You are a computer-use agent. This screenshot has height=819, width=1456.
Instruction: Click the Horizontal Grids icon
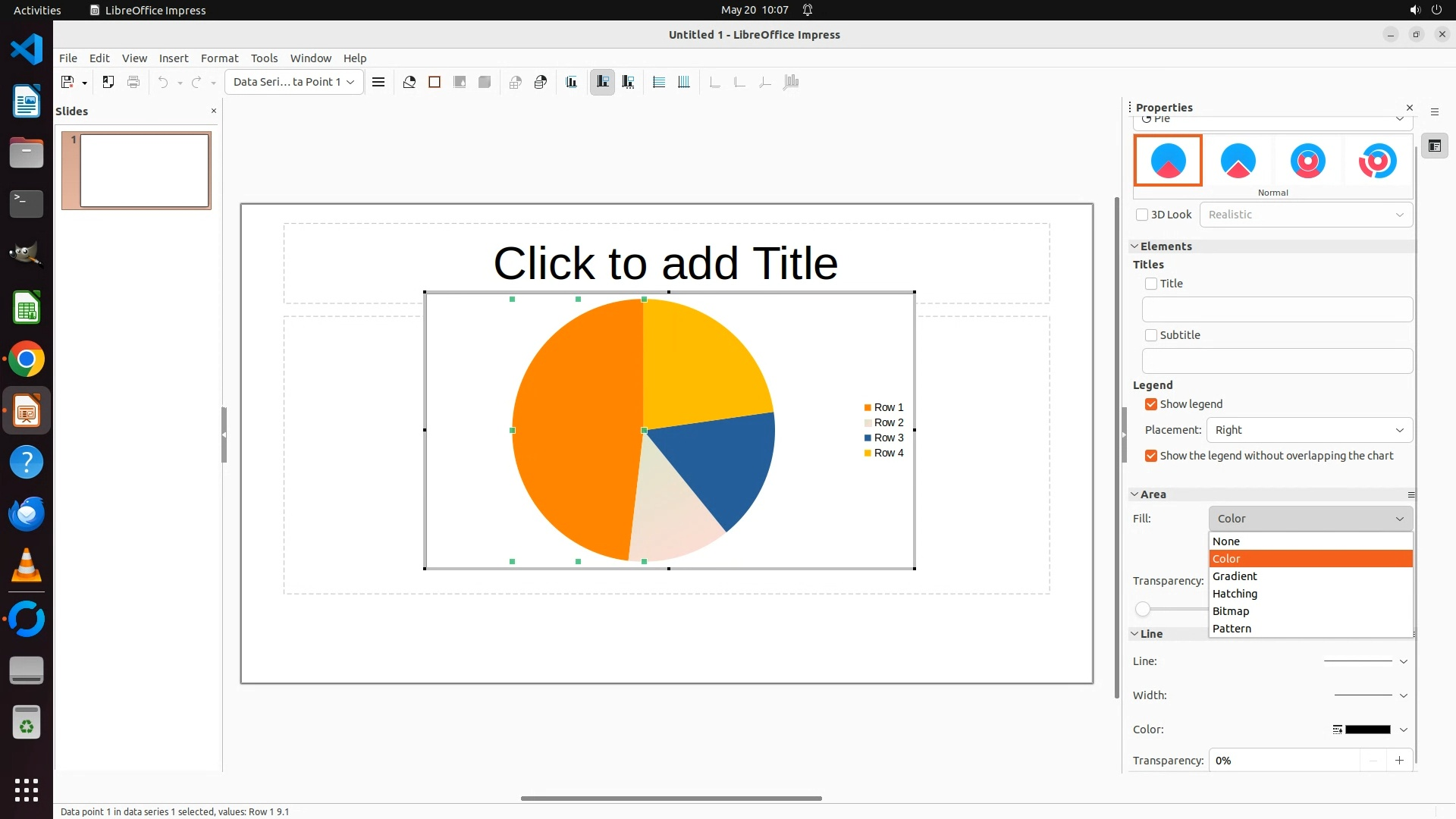click(x=659, y=82)
